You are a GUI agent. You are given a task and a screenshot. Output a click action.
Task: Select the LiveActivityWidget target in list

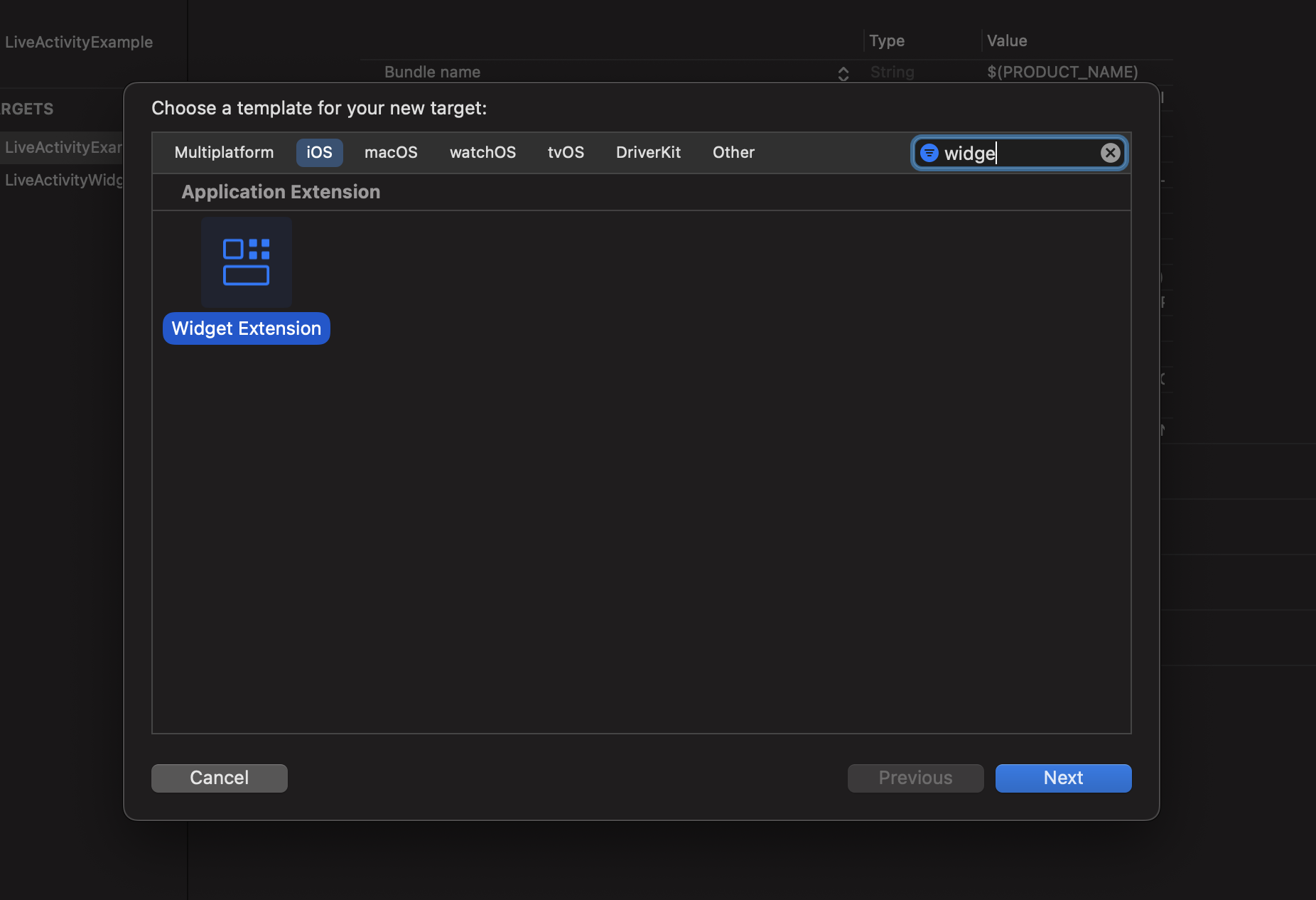(x=64, y=180)
